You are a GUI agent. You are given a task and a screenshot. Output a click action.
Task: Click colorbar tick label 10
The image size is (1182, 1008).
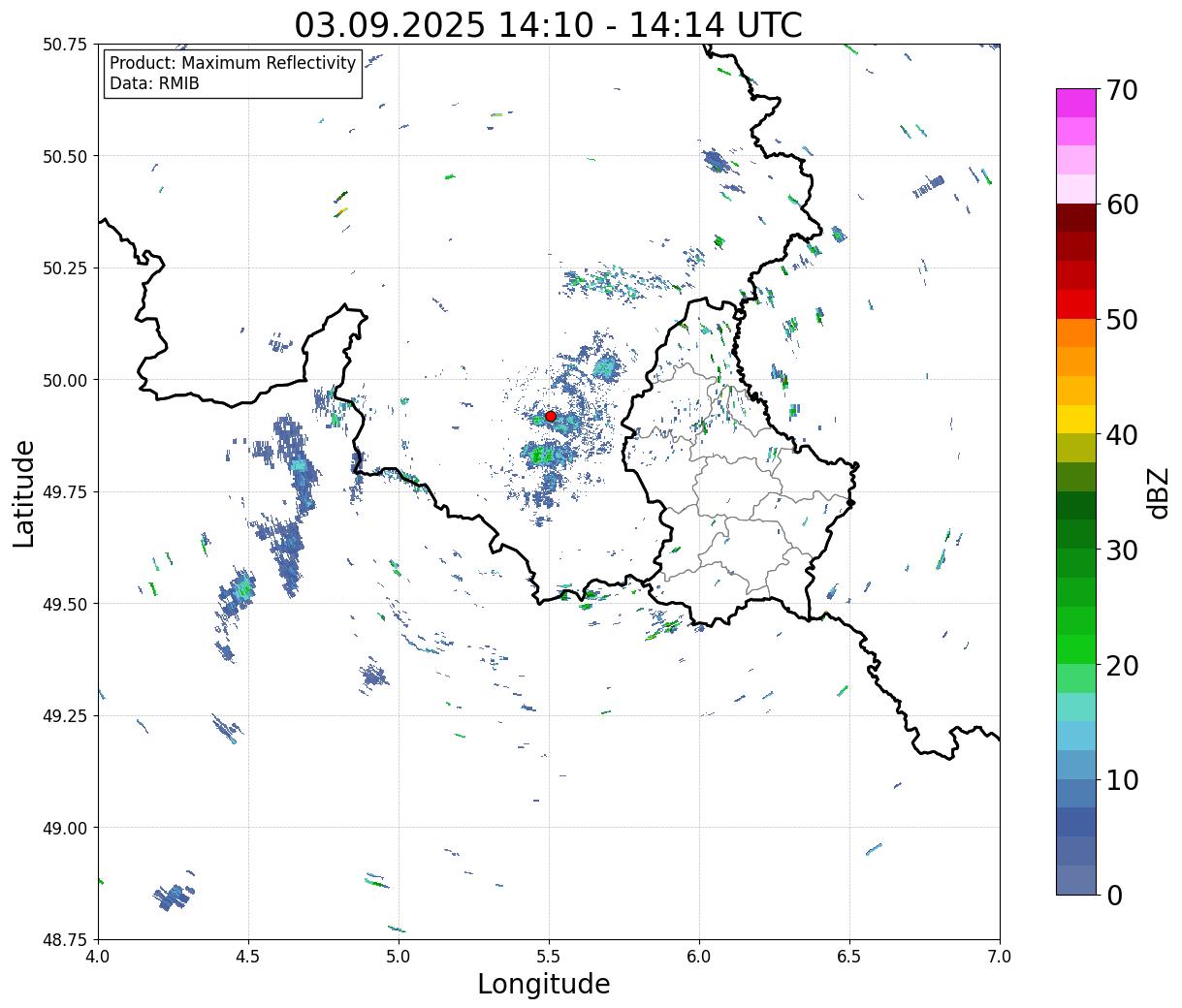[x=1121, y=780]
